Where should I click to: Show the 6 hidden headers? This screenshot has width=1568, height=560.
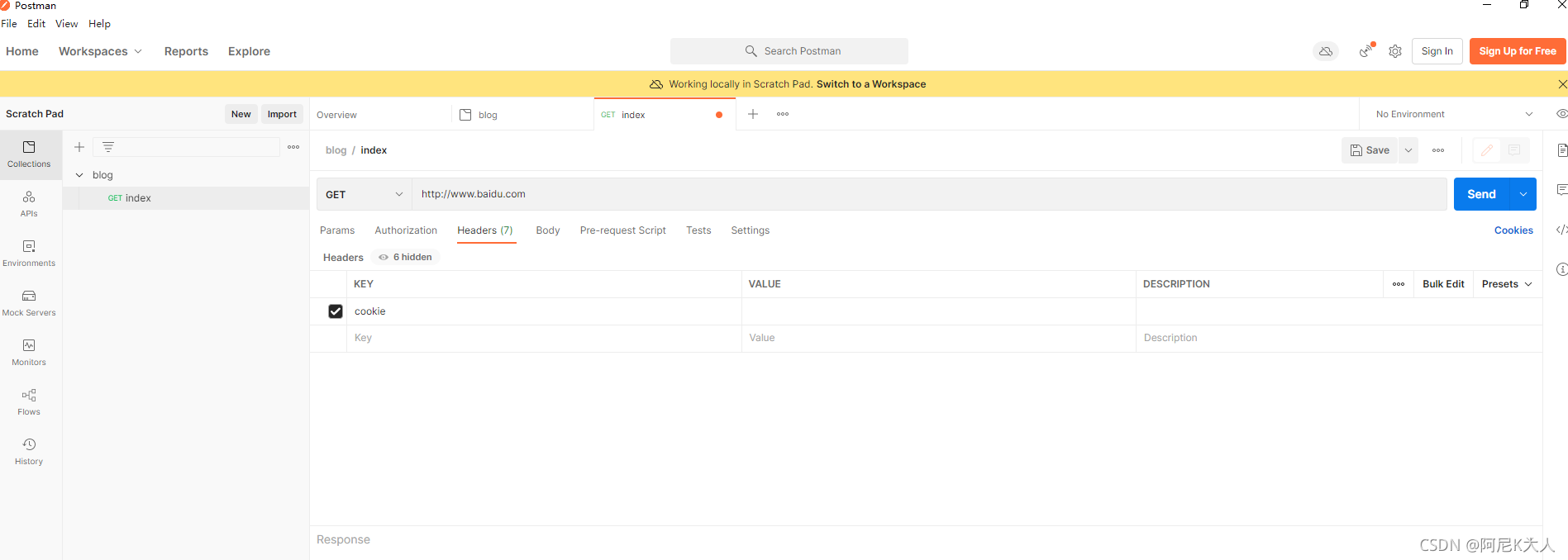[406, 257]
